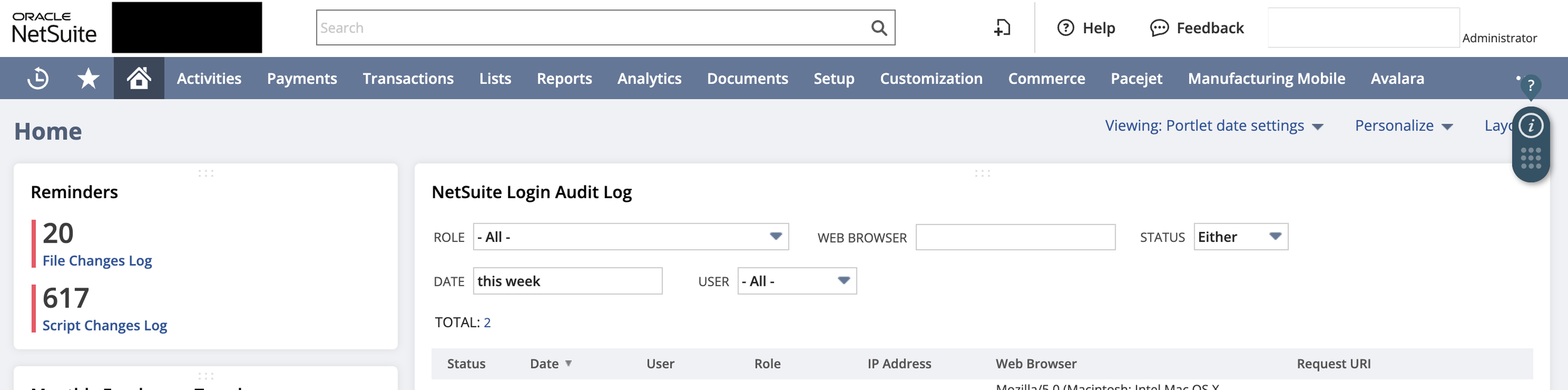Click the DATE field showing this week

tap(568, 281)
